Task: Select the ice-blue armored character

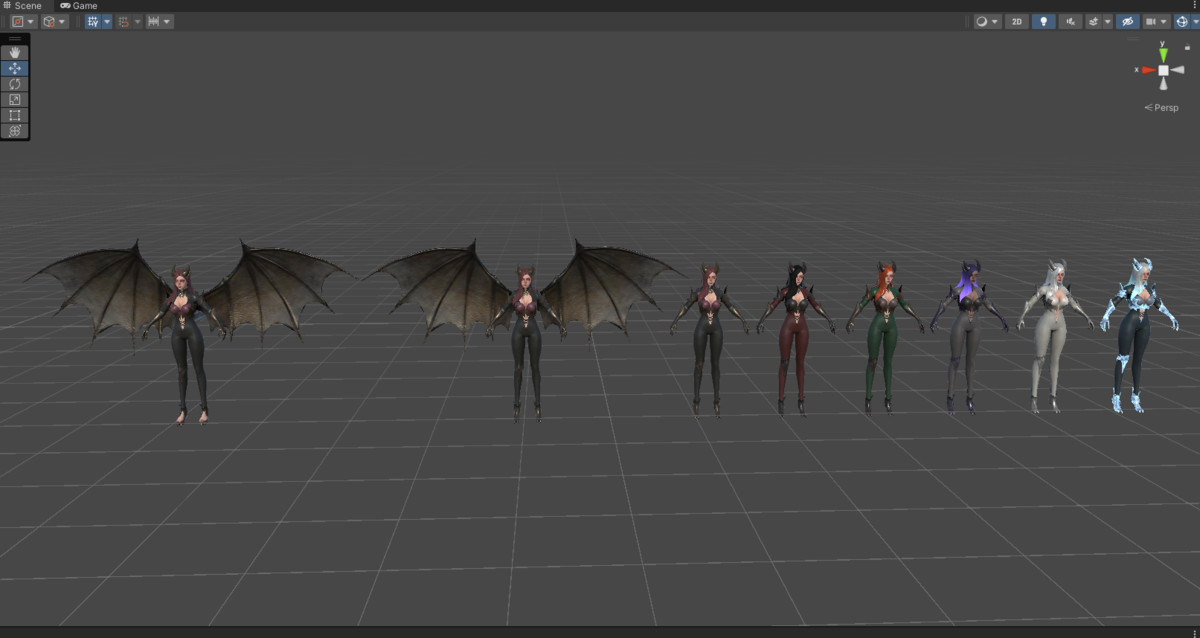Action: 1138,335
